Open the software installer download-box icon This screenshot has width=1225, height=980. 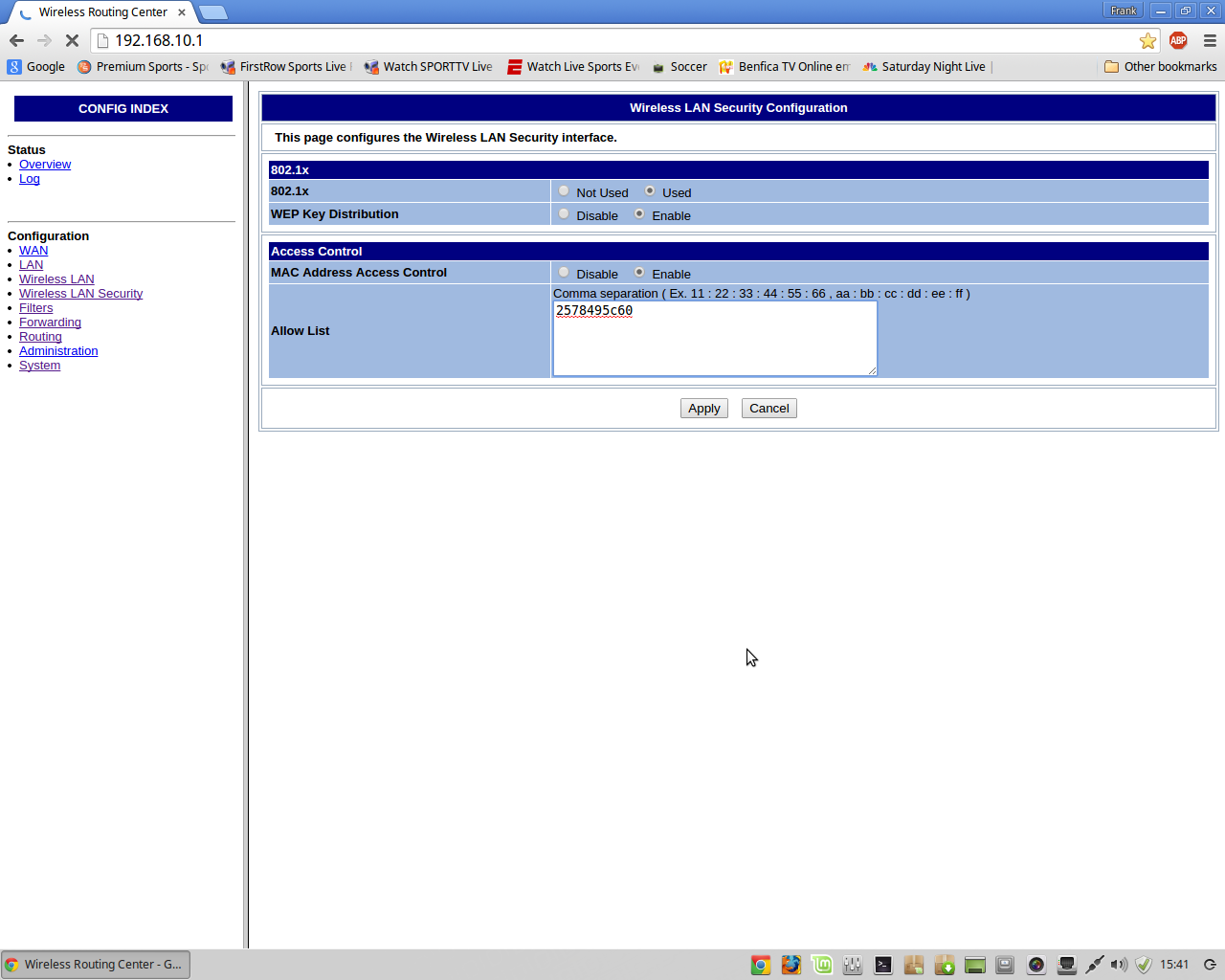[945, 965]
